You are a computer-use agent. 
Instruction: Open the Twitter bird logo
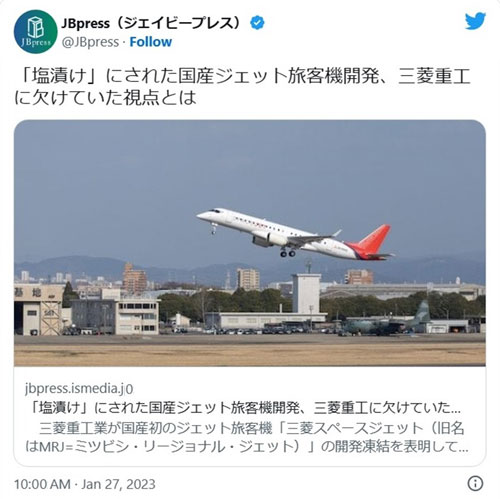(475, 21)
